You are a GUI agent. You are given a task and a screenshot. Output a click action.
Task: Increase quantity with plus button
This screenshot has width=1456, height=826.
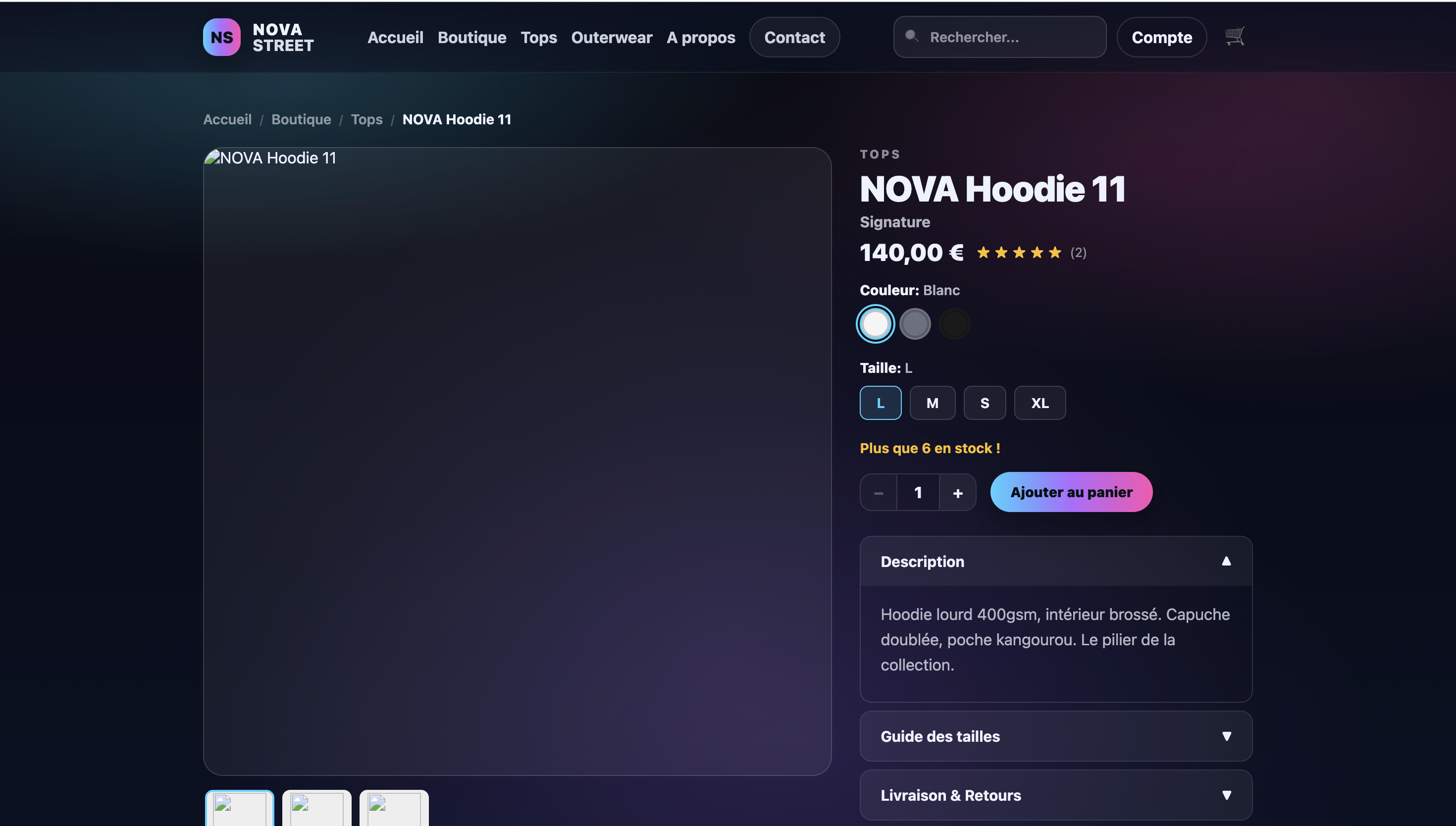click(957, 492)
